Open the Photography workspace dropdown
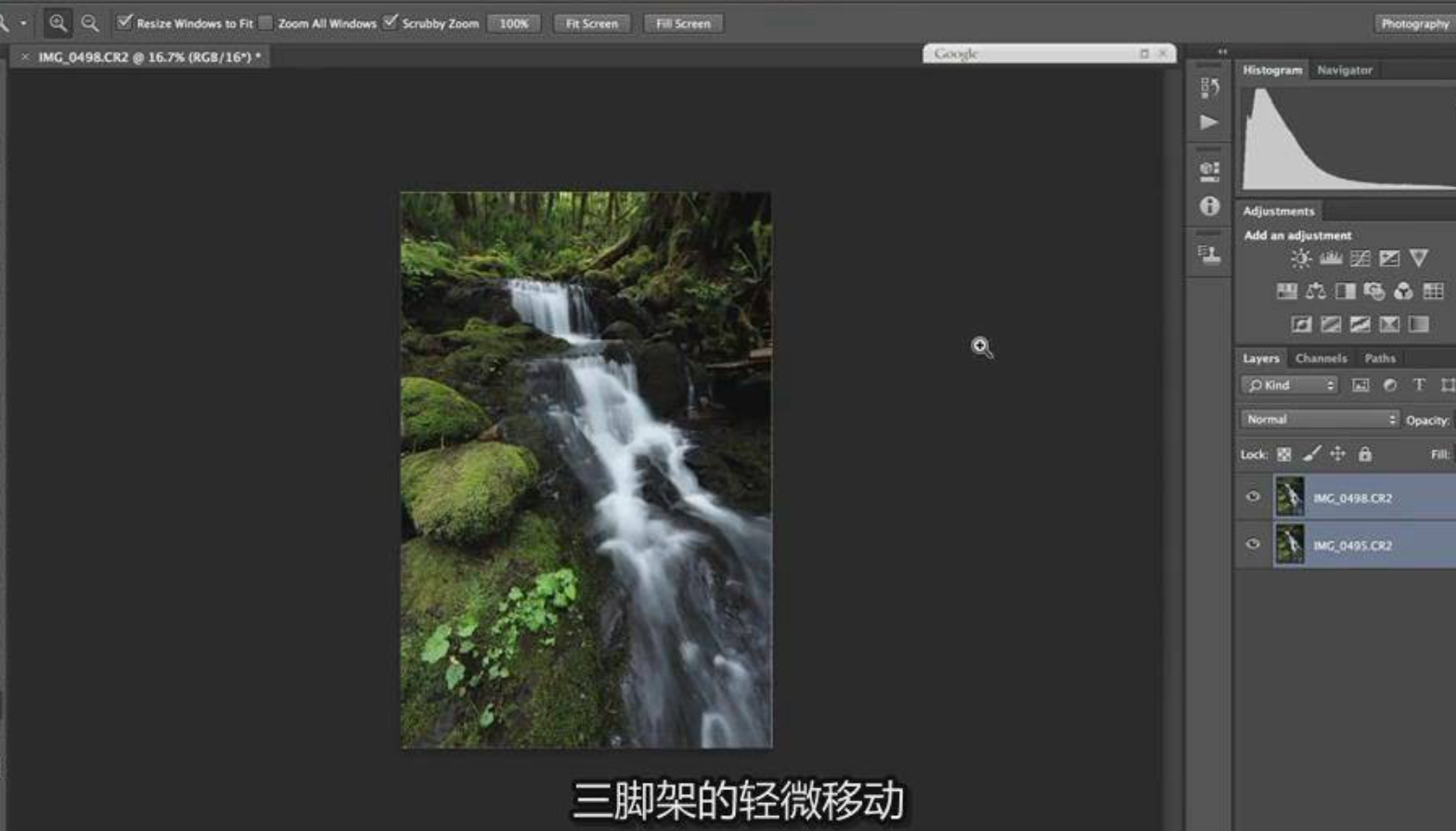 (1413, 23)
